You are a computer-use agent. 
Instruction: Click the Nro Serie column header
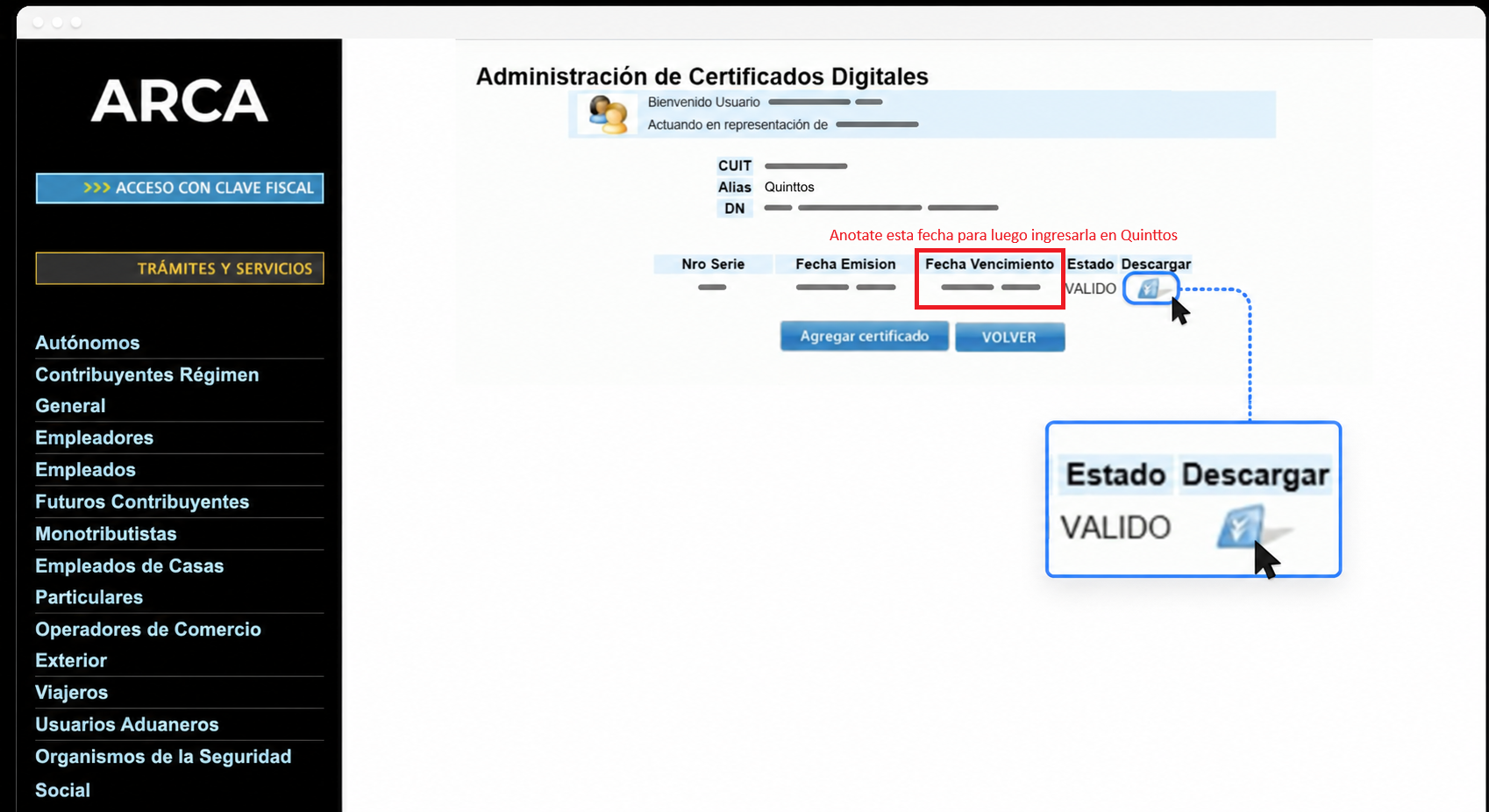tap(713, 264)
